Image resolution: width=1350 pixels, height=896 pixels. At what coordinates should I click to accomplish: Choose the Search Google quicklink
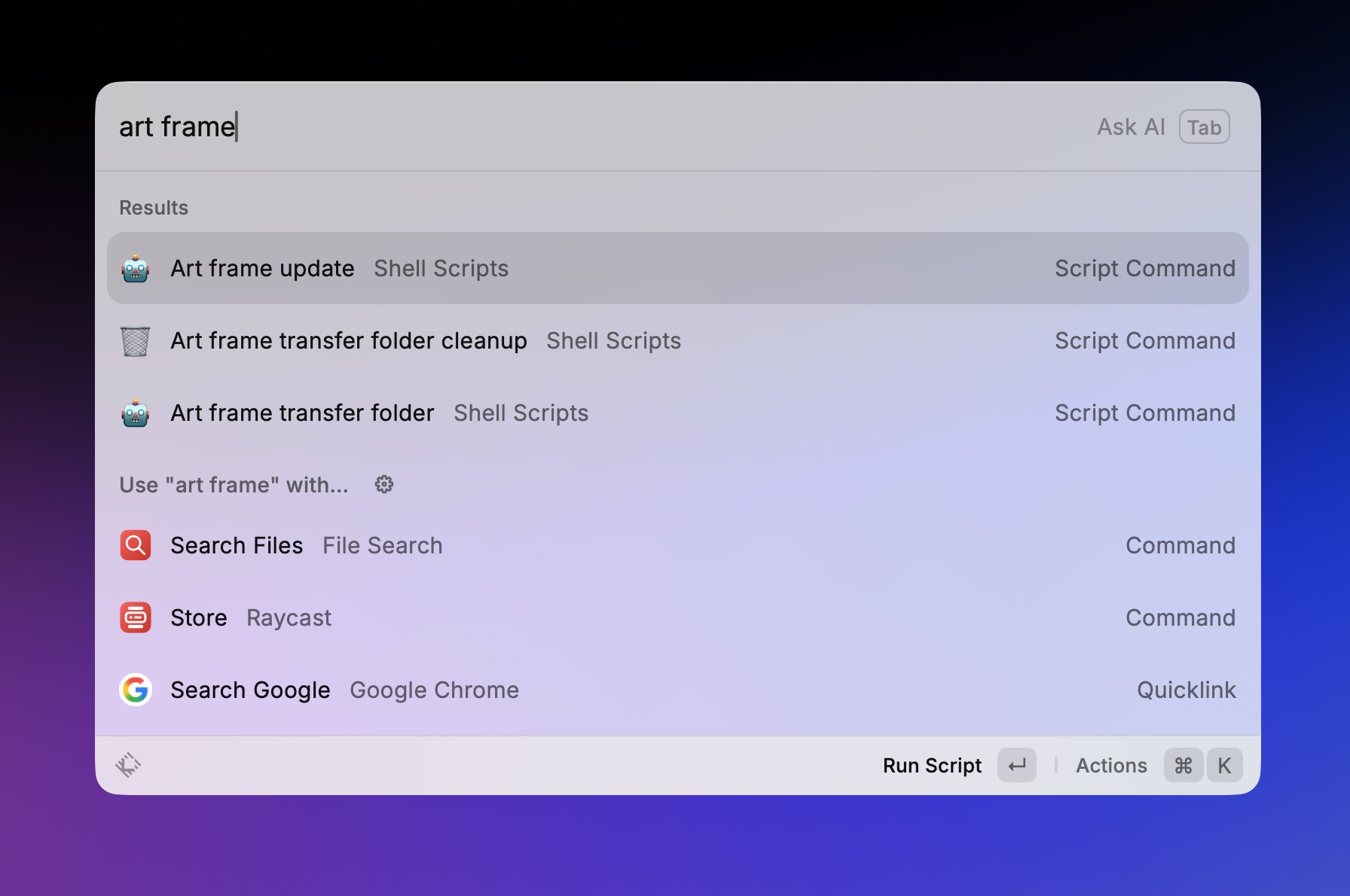tap(677, 690)
